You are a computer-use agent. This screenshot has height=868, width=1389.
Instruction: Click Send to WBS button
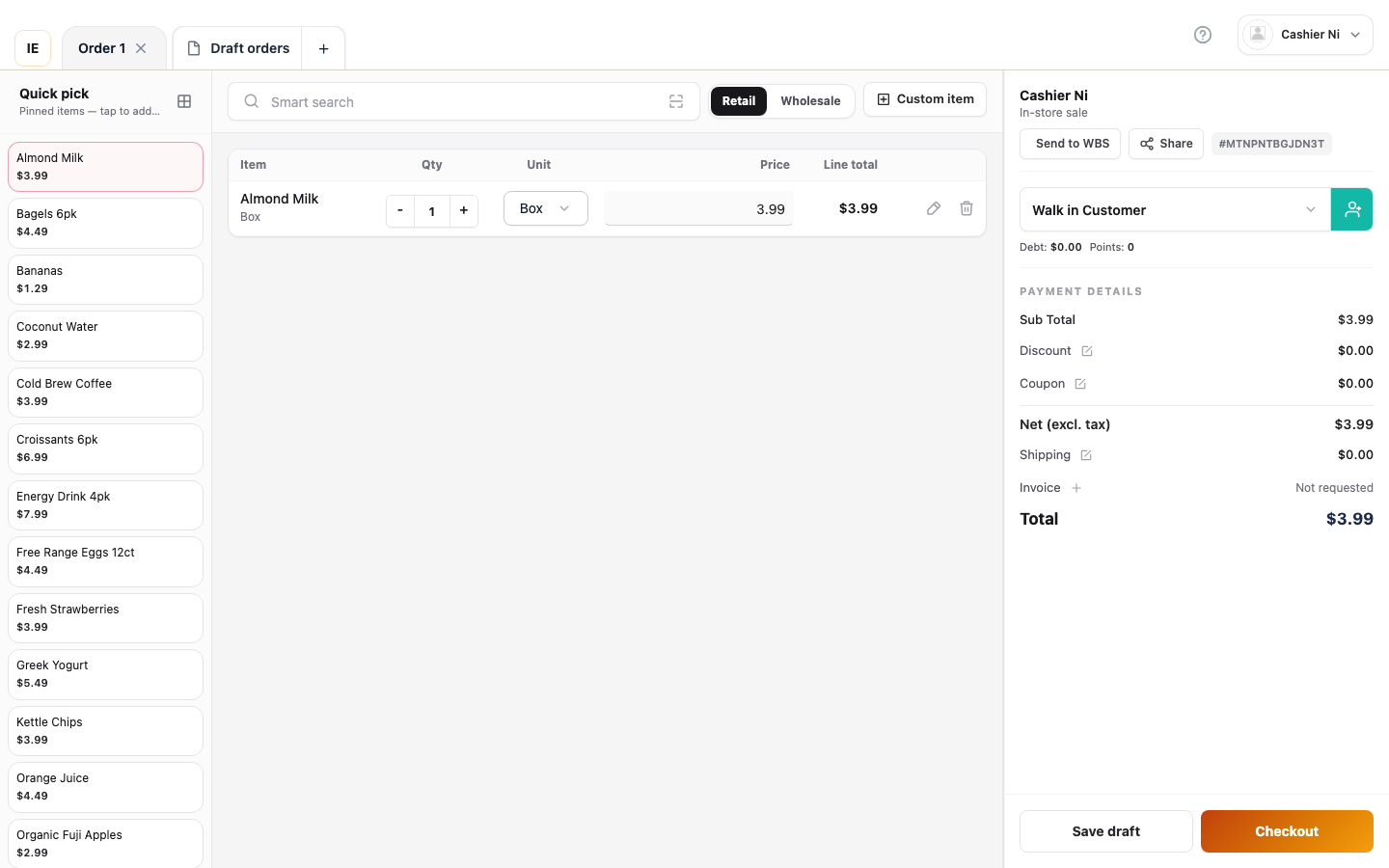point(1071,144)
